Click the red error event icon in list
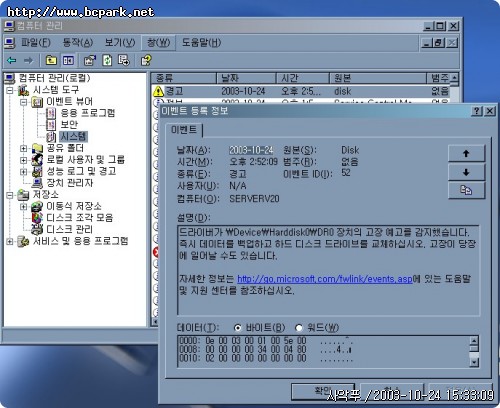 coord(156,252)
